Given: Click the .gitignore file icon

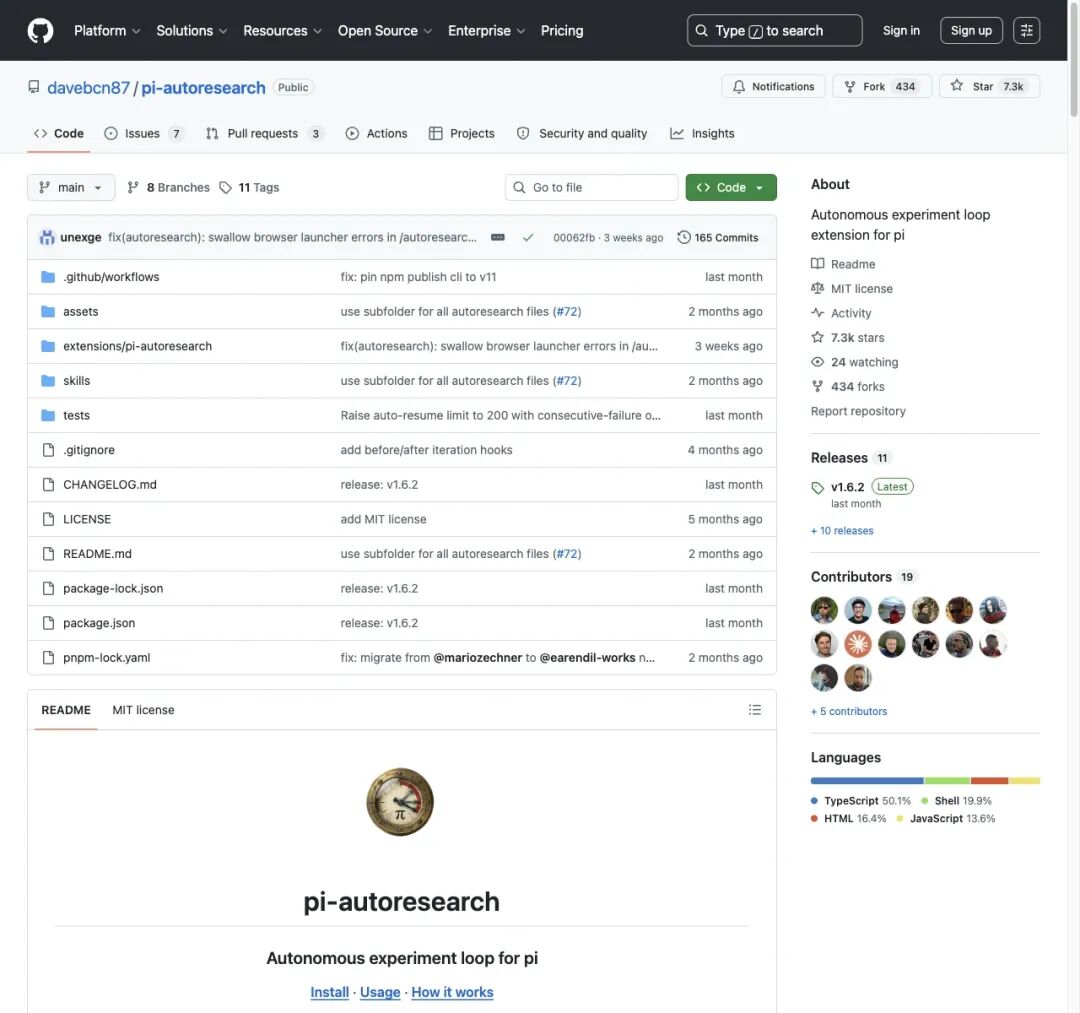Looking at the screenshot, I should (48, 450).
